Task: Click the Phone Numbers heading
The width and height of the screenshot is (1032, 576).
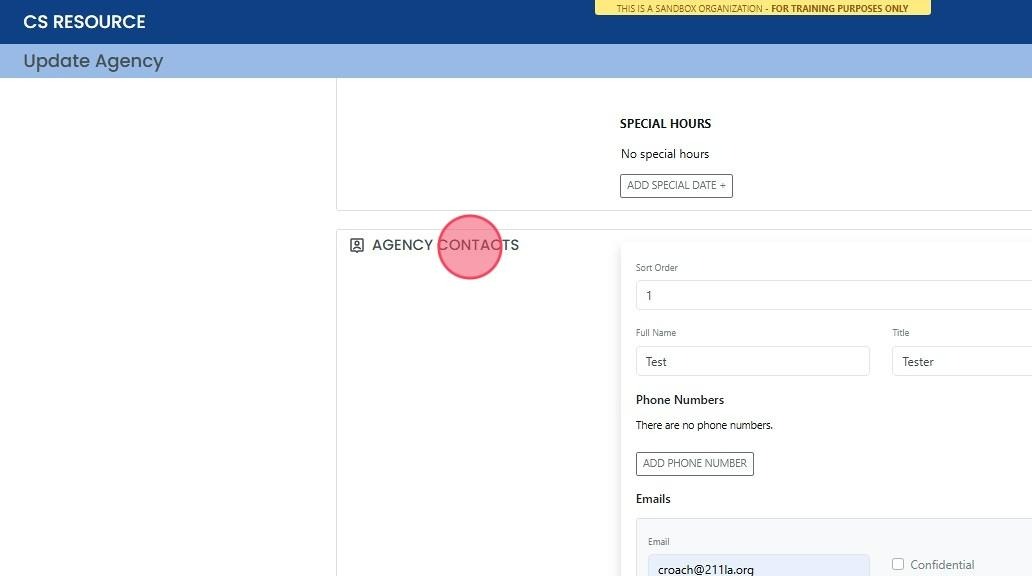Action: [x=680, y=400]
